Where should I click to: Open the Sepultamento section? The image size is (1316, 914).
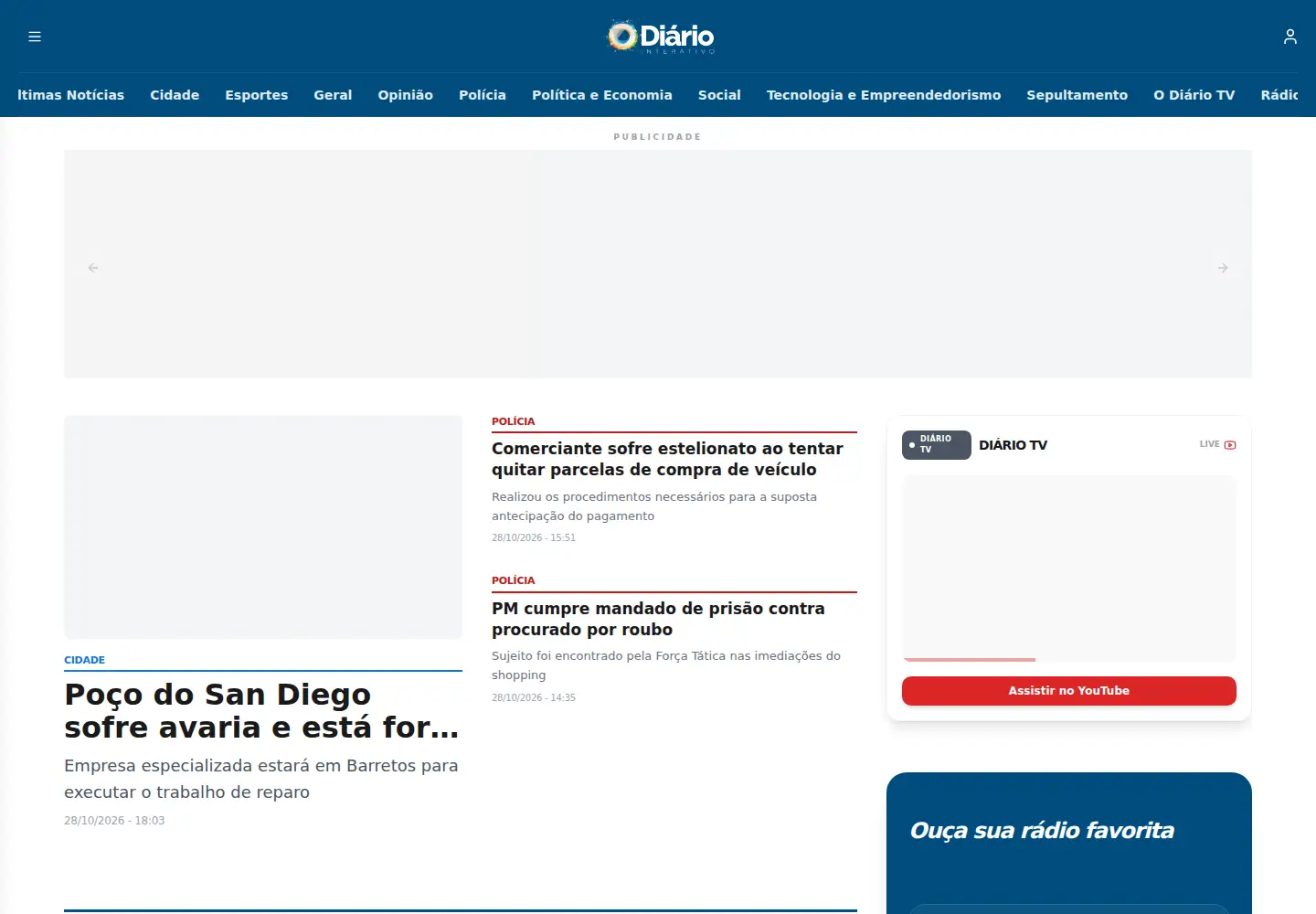[x=1077, y=95]
